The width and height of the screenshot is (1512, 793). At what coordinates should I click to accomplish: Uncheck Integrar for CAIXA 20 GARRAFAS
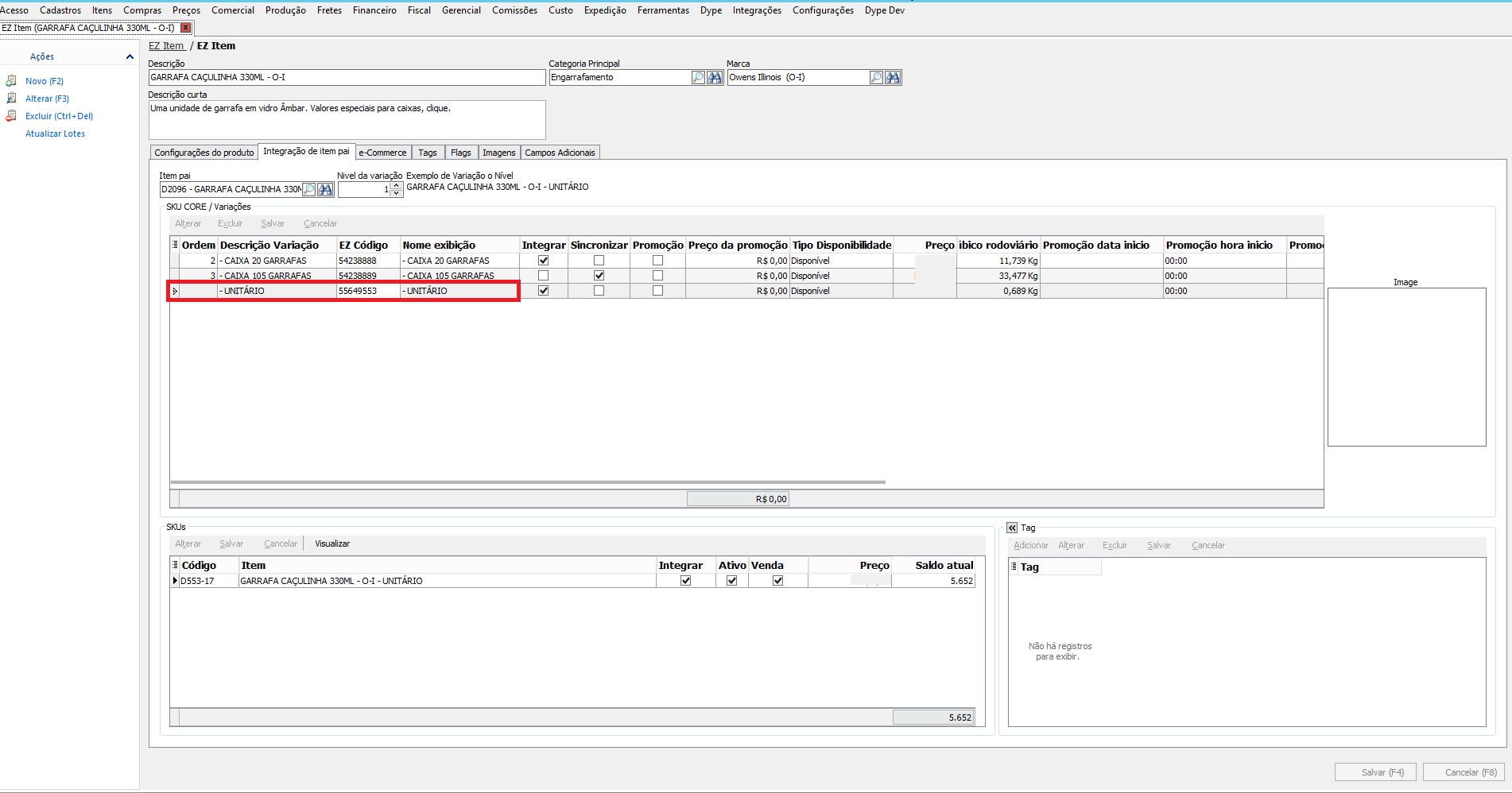pos(544,261)
